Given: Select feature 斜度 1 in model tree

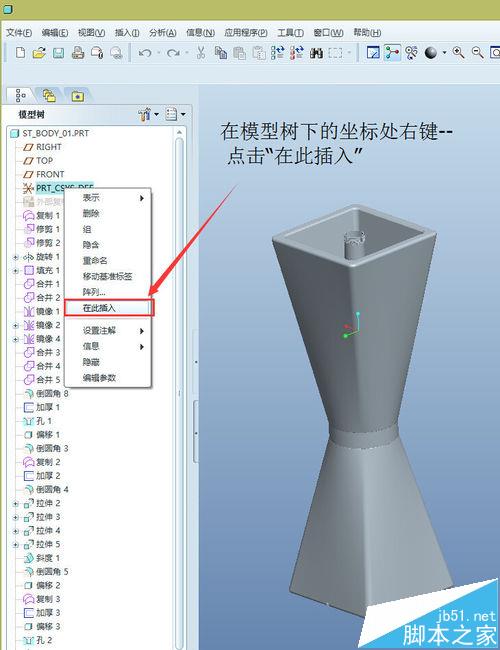Looking at the screenshot, I should (x=48, y=558).
